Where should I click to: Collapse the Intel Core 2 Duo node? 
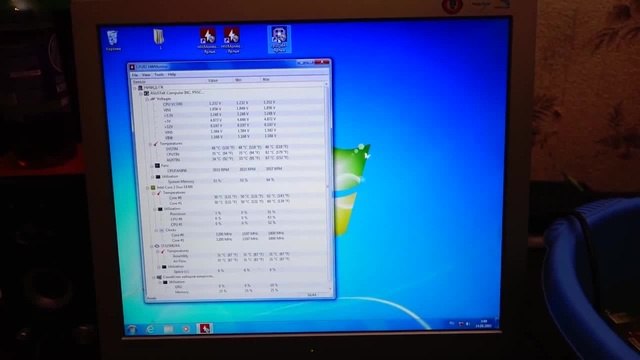pos(148,188)
